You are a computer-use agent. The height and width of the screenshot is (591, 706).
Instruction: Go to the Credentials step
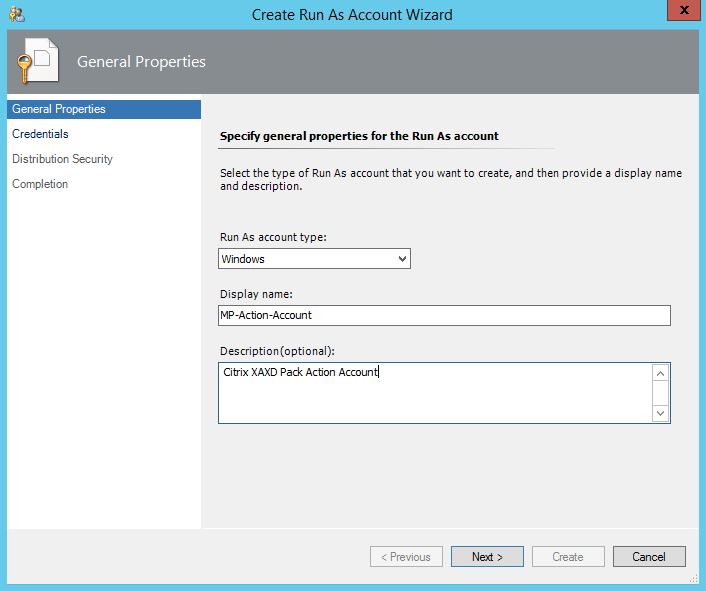pos(40,134)
